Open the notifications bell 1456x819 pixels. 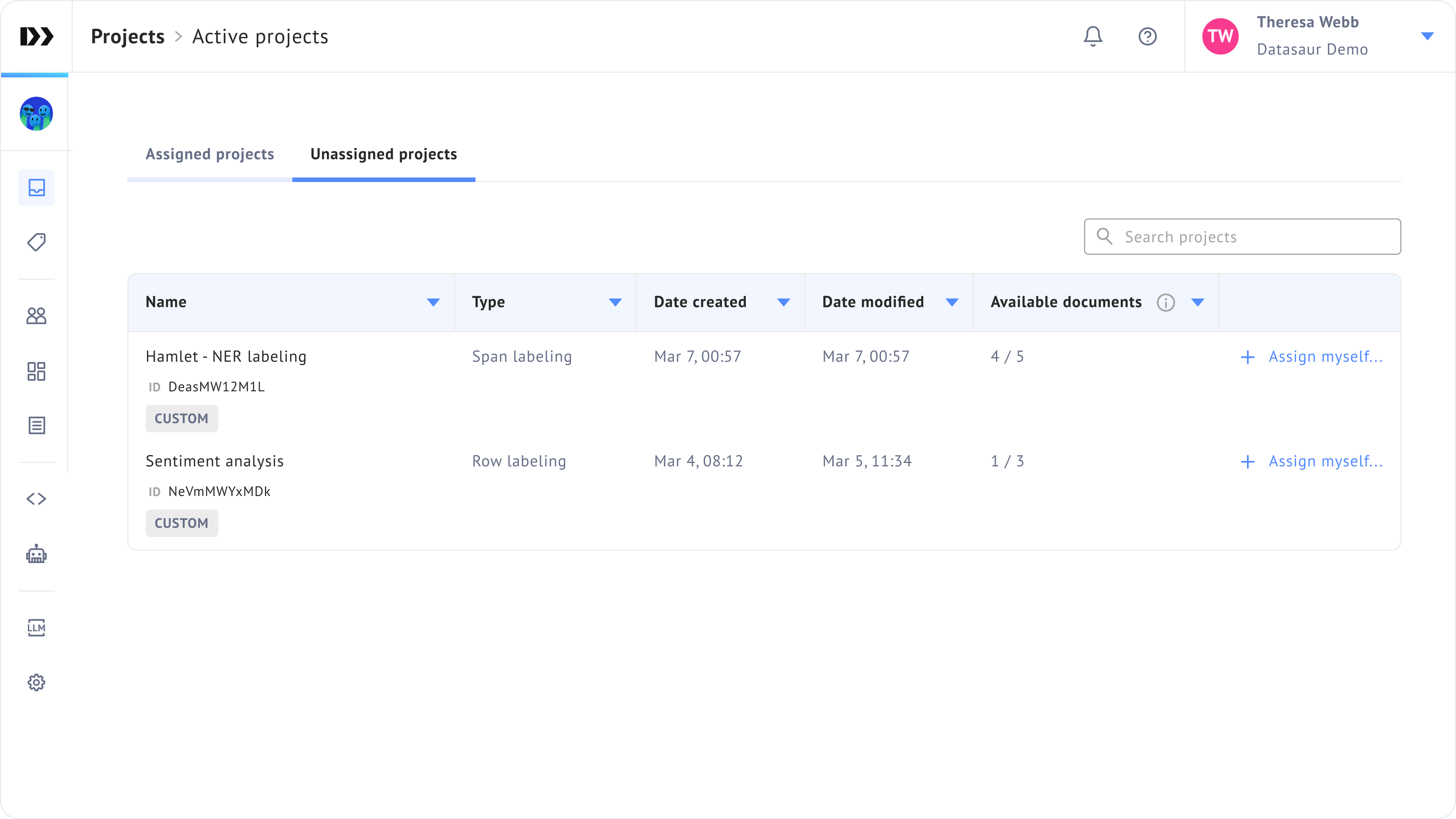1092,36
